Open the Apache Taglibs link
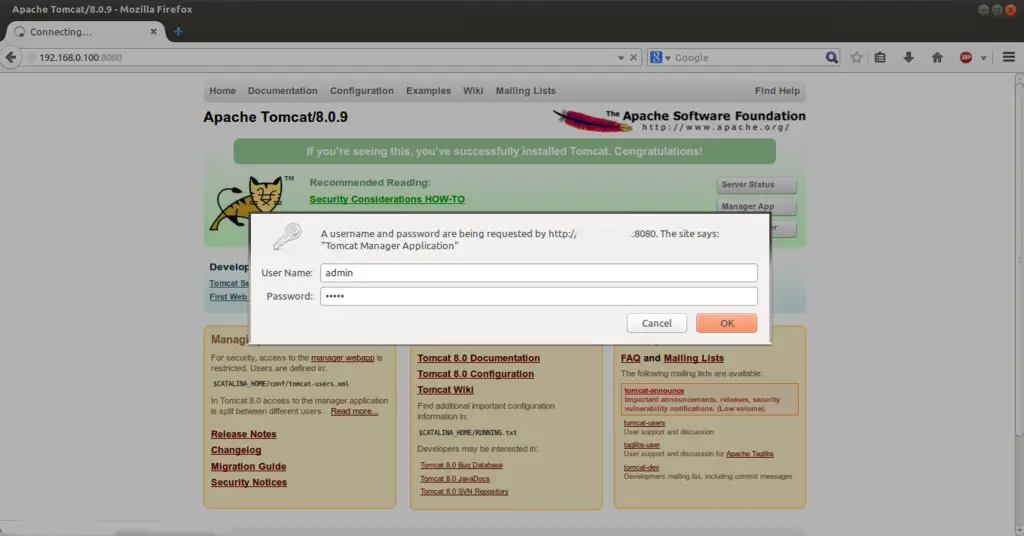 coord(750,454)
